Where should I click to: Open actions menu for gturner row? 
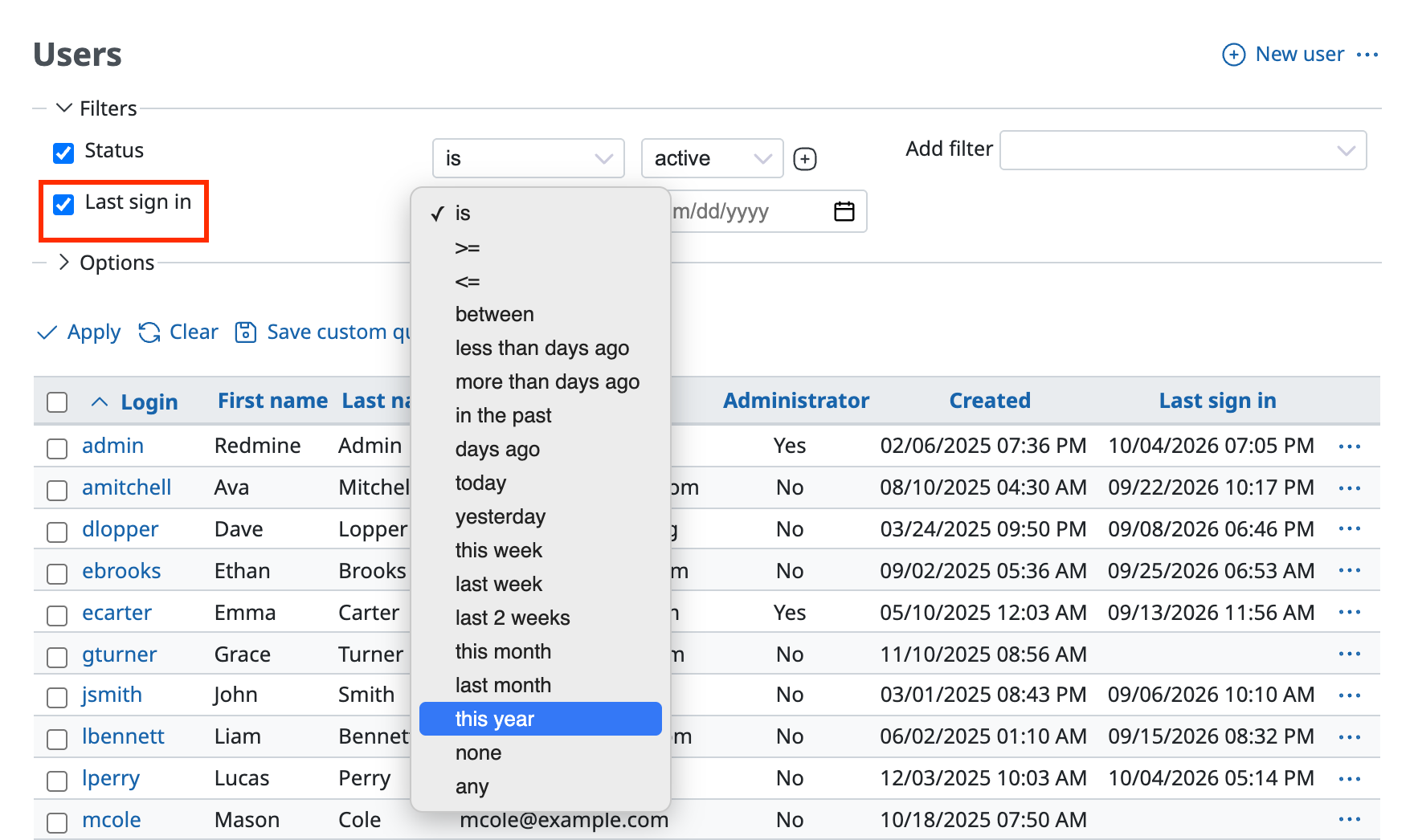pos(1350,654)
